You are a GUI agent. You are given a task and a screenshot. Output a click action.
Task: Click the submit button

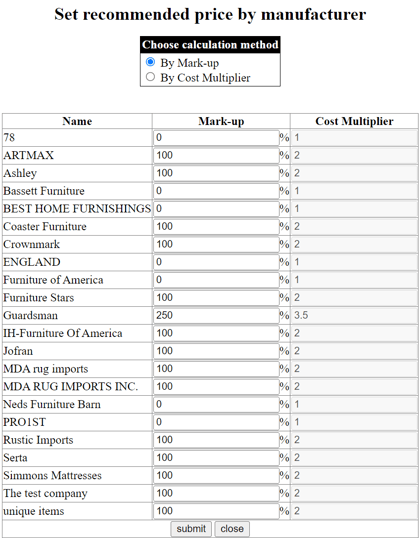click(191, 529)
